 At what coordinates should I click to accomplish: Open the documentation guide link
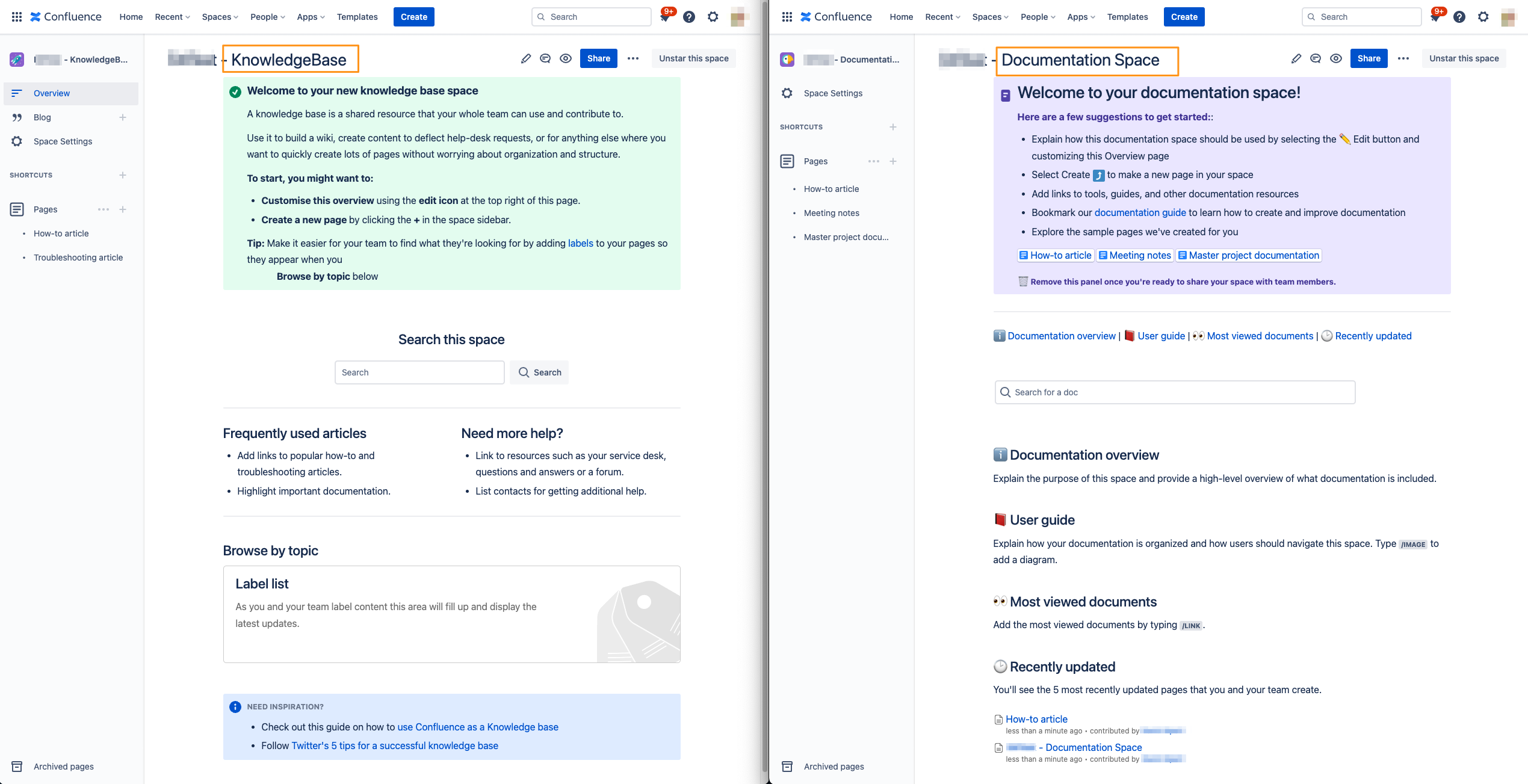tap(1140, 212)
